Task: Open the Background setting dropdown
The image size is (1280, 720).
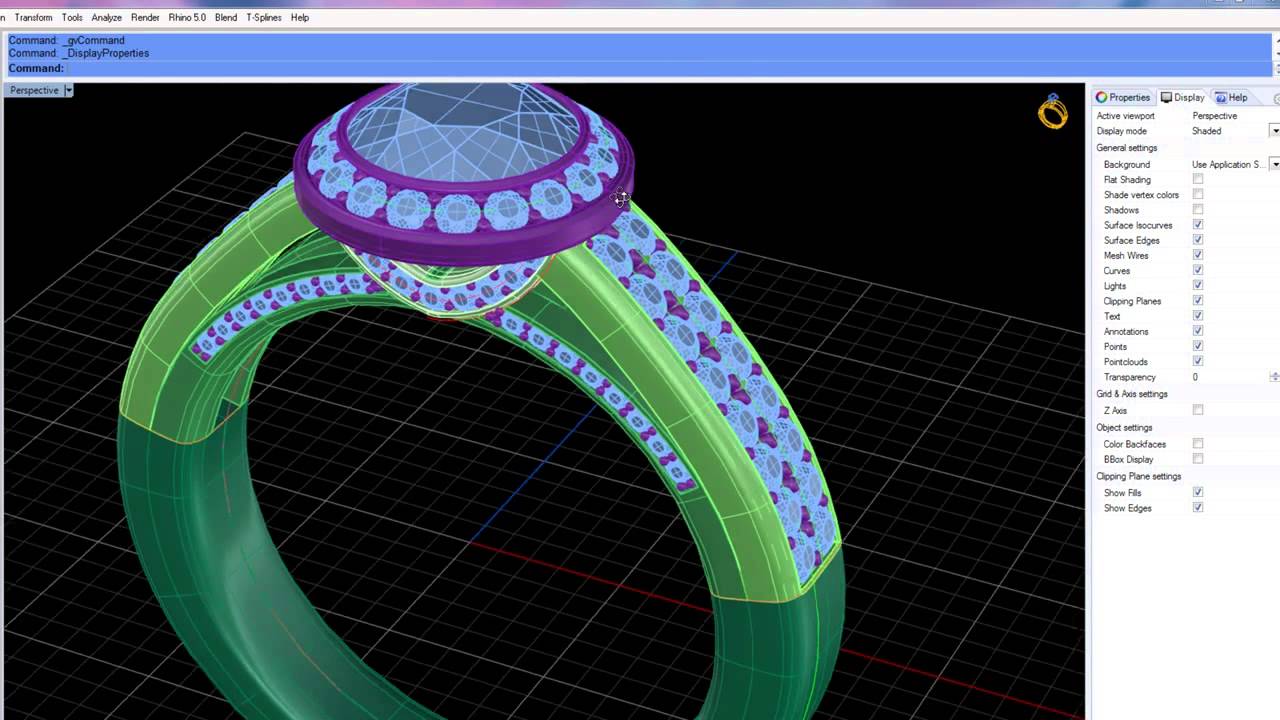Action: 1275,164
